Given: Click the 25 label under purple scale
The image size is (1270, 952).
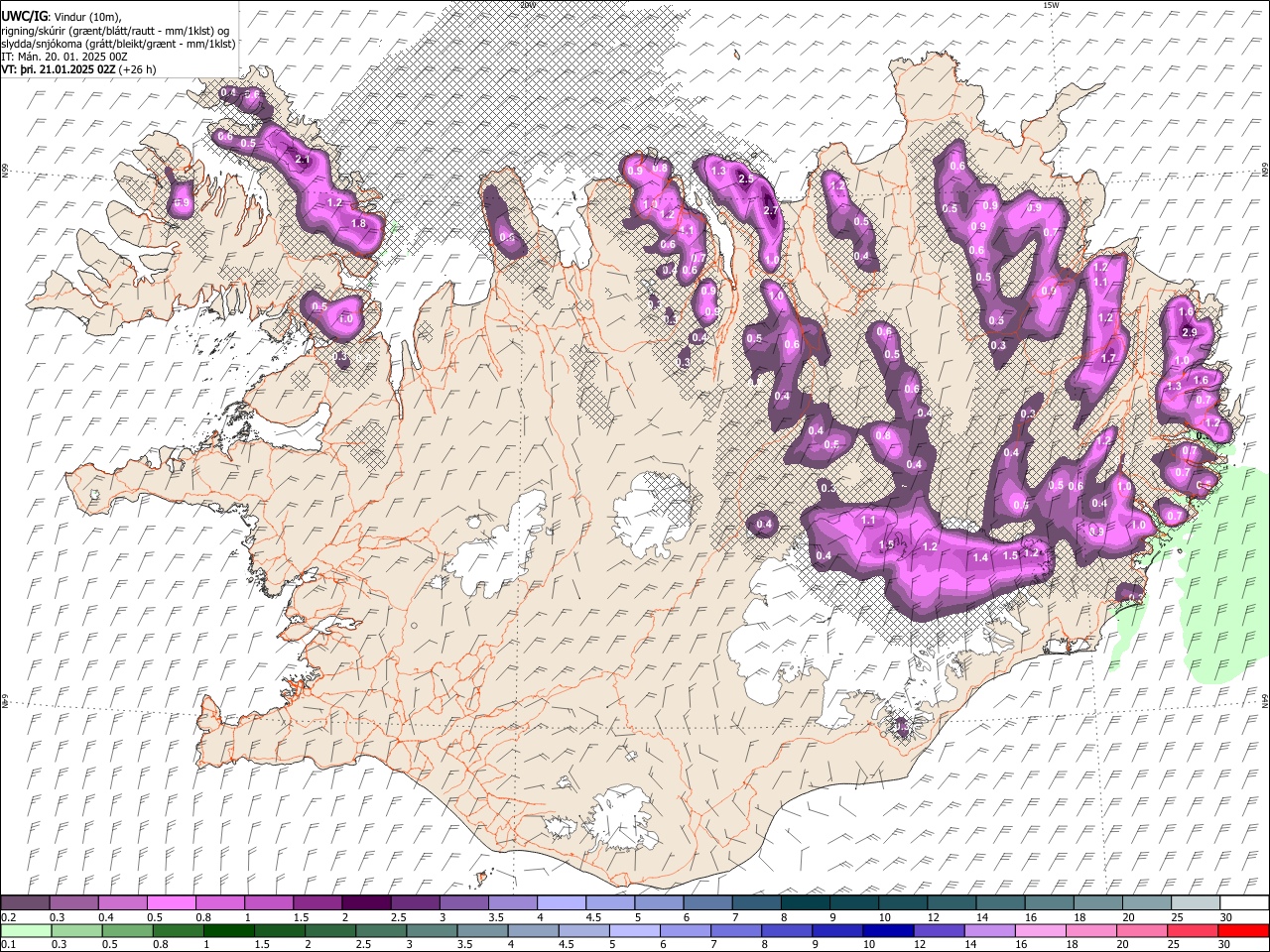Looking at the screenshot, I should click(1178, 917).
